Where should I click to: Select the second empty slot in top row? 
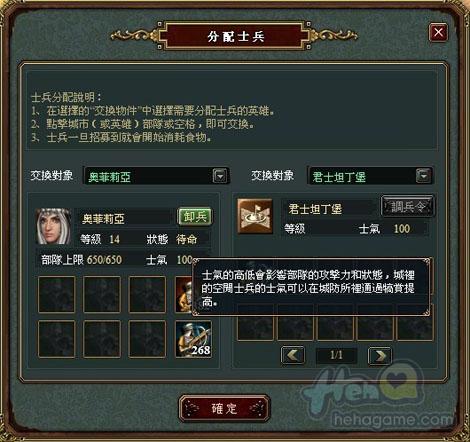tap(102, 295)
